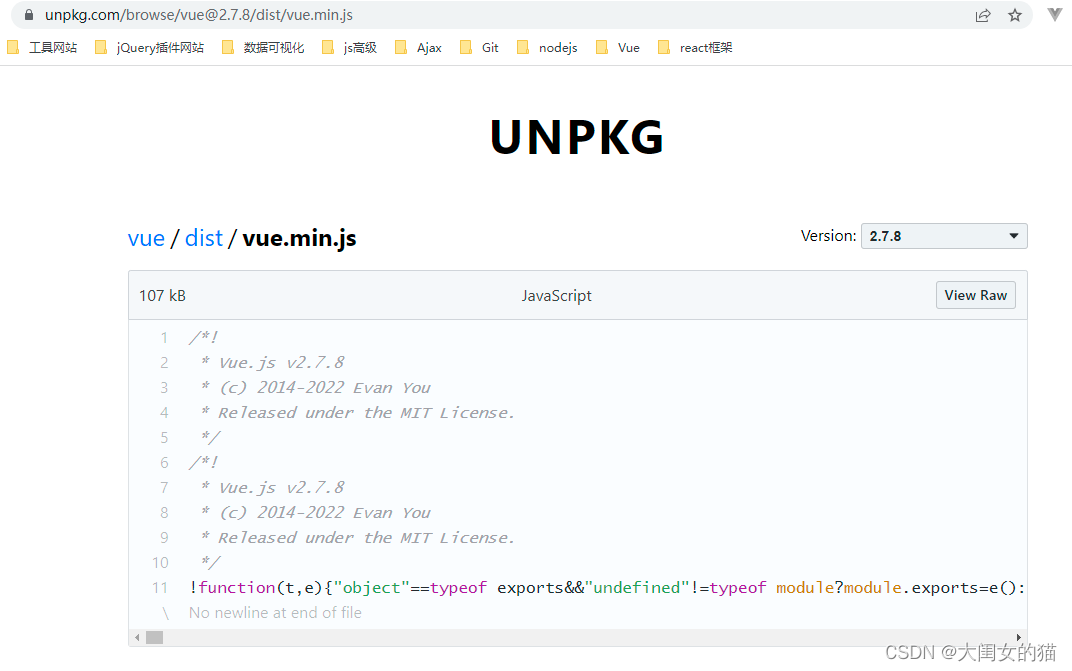This screenshot has height=671, width=1072.
Task: Open the nodejs bookmark folder
Action: tap(548, 47)
